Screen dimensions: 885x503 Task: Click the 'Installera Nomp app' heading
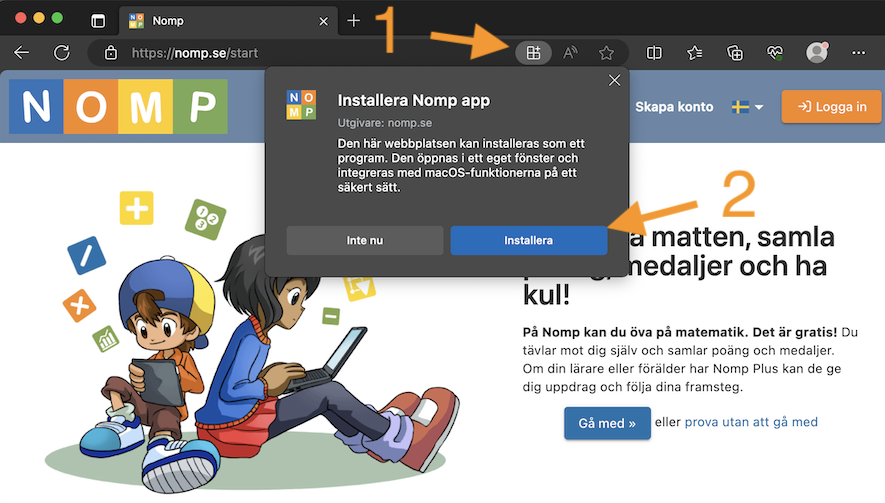414,100
